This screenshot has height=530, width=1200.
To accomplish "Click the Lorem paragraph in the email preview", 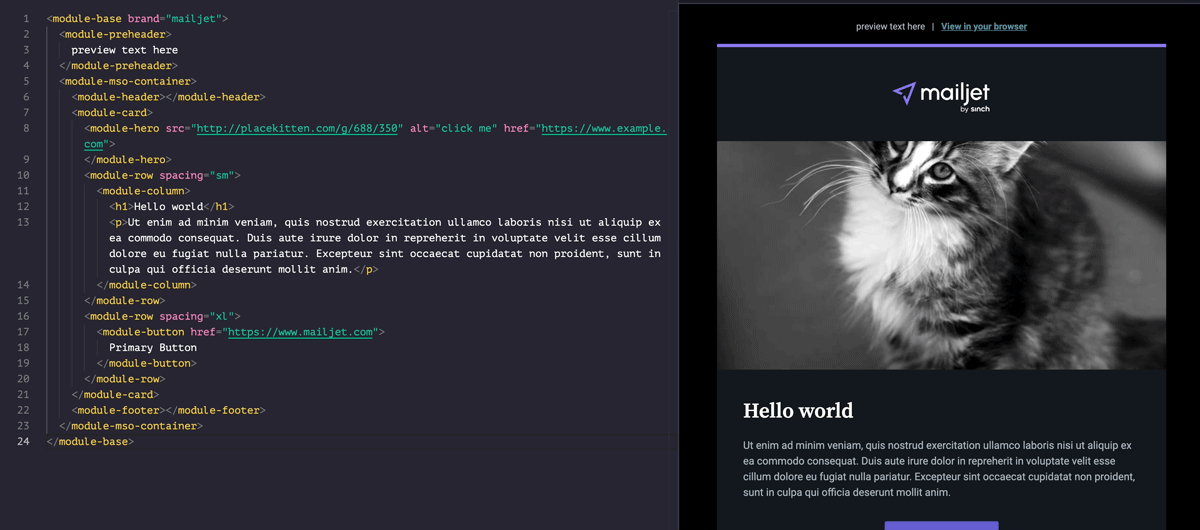I will pos(937,468).
